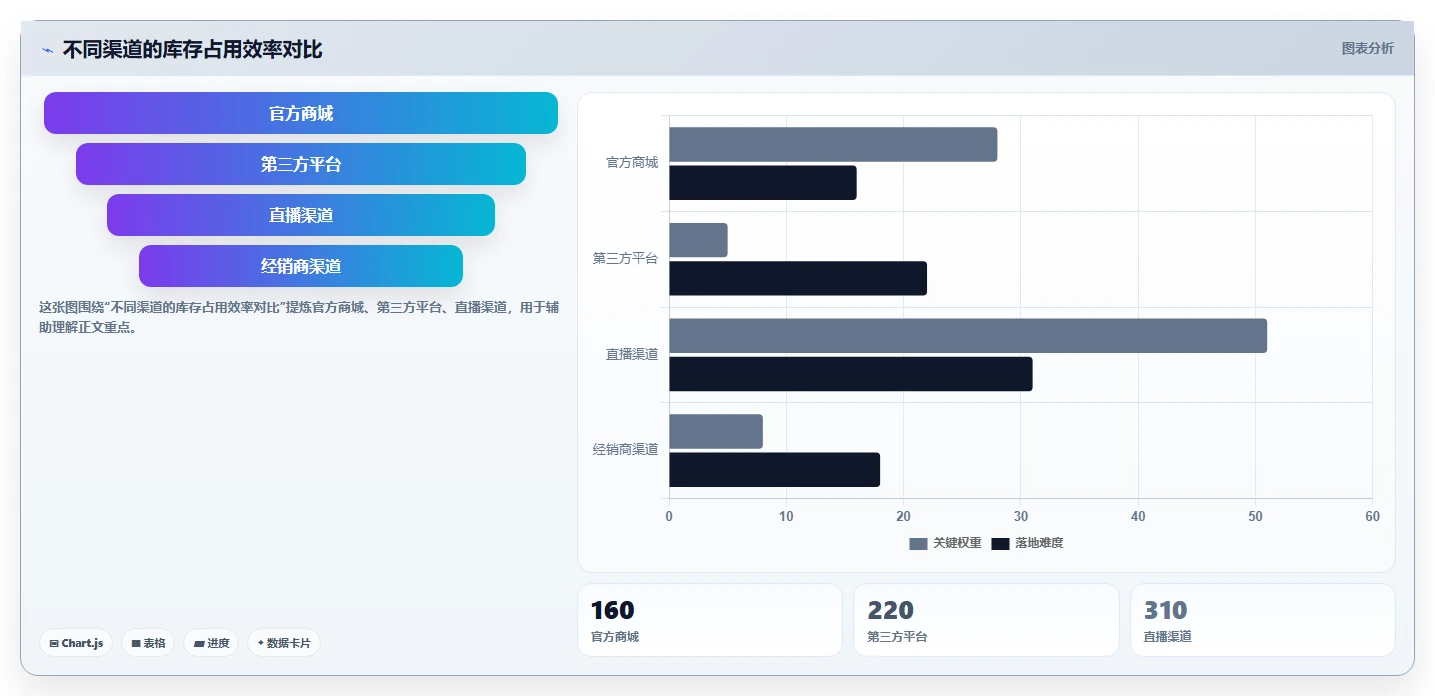1435x696 pixels.
Task: Toggle the 关键权重 legend series
Action: tap(945, 543)
